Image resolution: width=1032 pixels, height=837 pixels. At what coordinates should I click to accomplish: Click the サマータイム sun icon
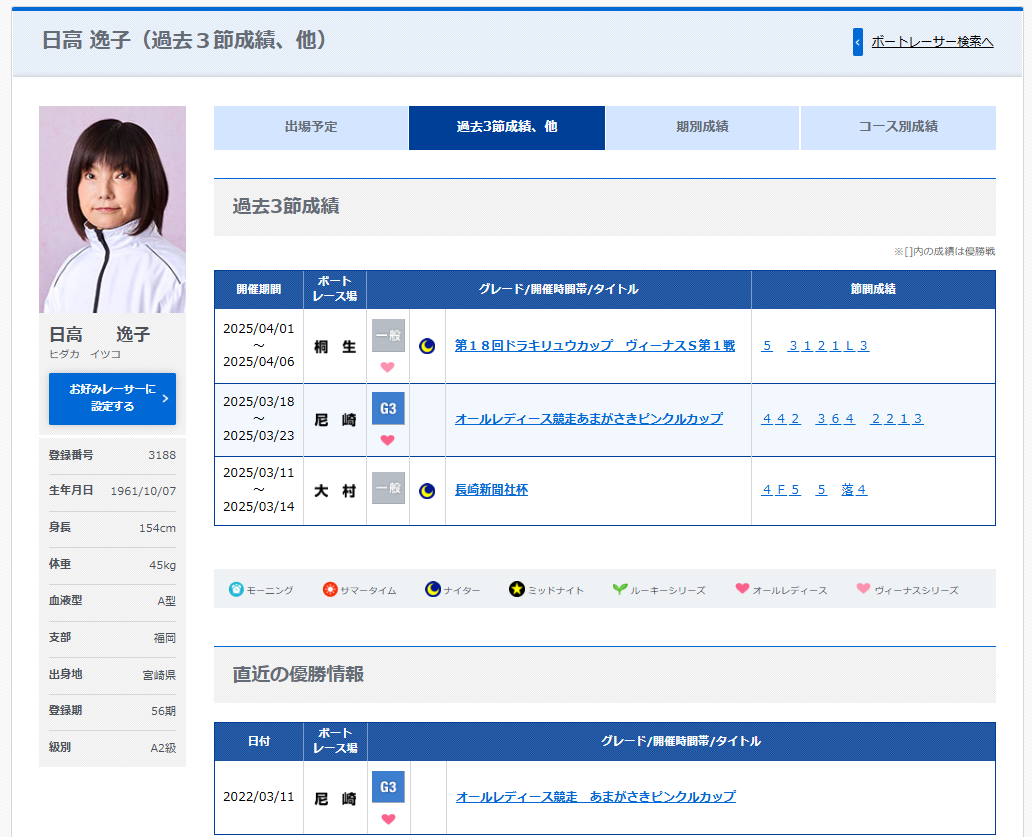[x=330, y=590]
